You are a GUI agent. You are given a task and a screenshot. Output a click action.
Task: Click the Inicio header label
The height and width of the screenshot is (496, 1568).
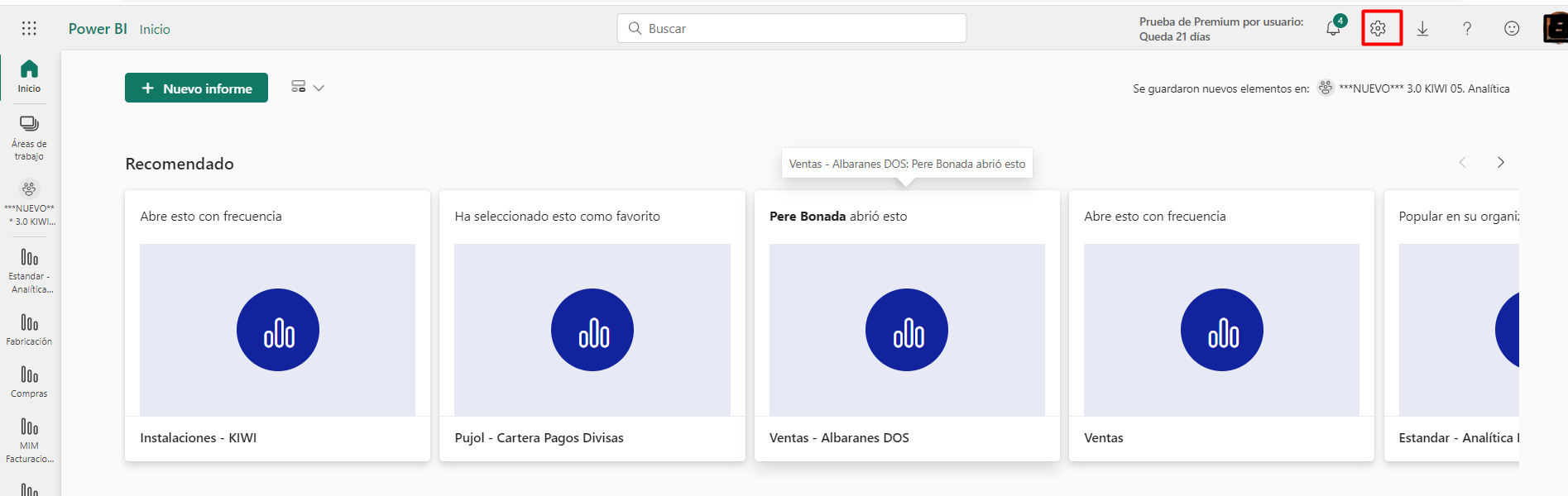[x=155, y=30]
